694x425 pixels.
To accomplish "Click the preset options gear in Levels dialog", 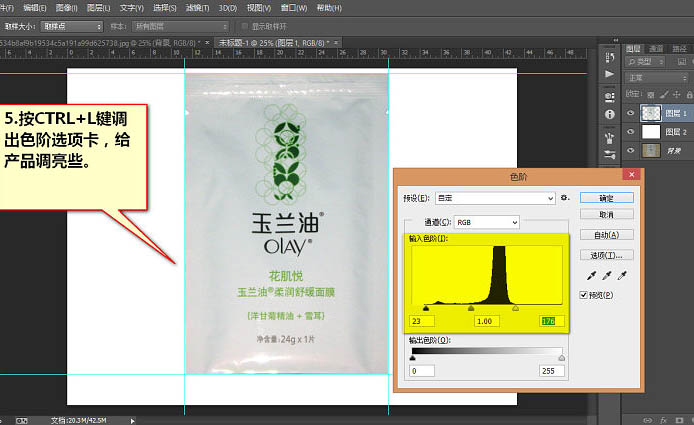I will (565, 198).
